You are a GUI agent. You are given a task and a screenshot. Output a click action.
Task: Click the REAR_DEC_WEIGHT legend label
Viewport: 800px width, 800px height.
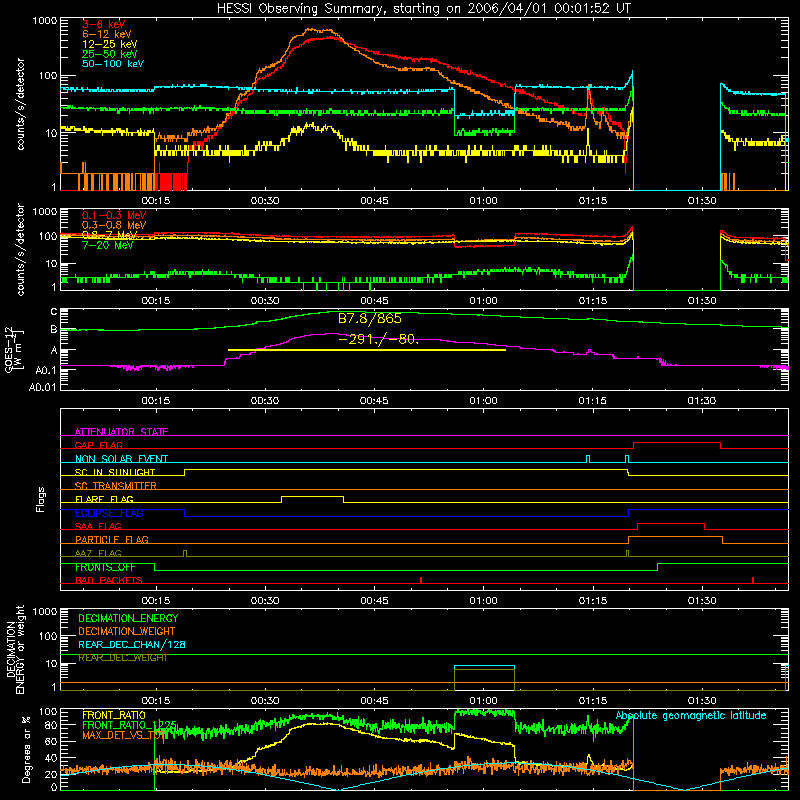coord(122,658)
